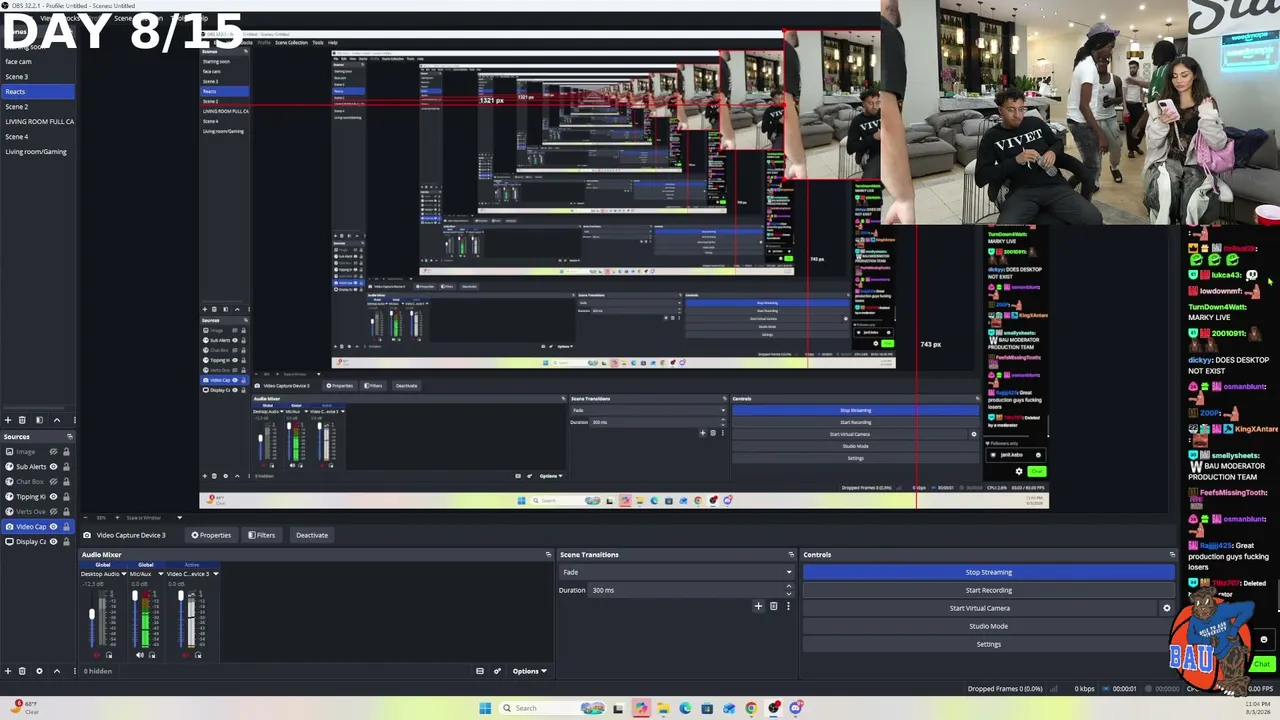Click the Windows taskbar Search box
Screen dimensions: 1280x720
[552, 708]
